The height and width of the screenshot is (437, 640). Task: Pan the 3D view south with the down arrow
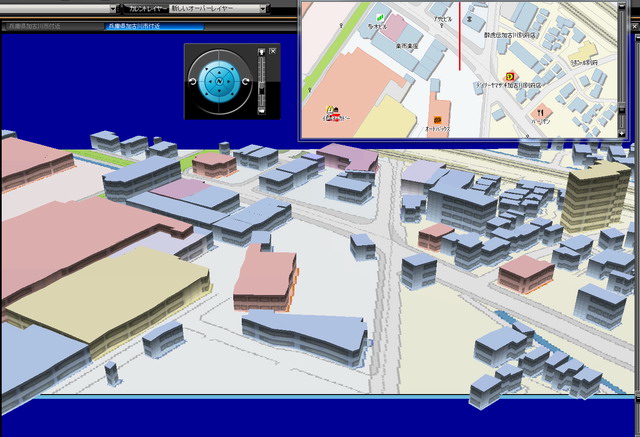click(219, 91)
